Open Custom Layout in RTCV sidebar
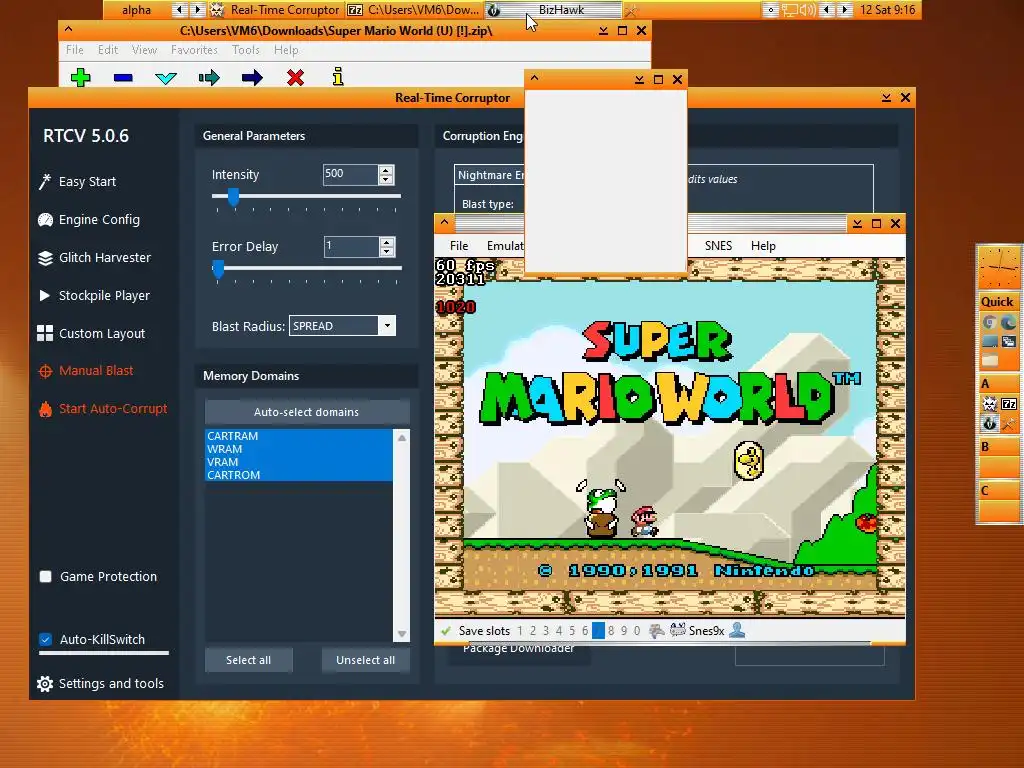This screenshot has height=768, width=1024. click(91, 333)
